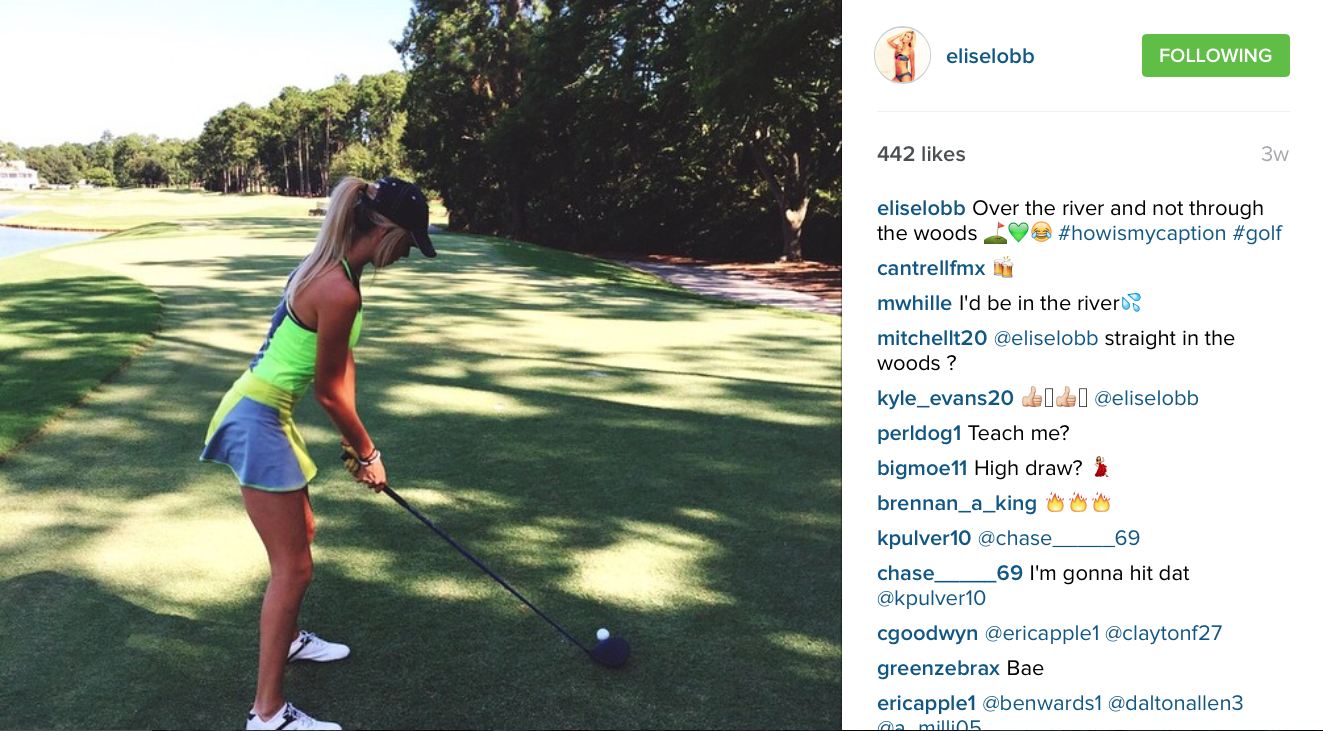Click the @kpulver10 mention in reply
Screen dimensions: 1323x731
(931, 598)
